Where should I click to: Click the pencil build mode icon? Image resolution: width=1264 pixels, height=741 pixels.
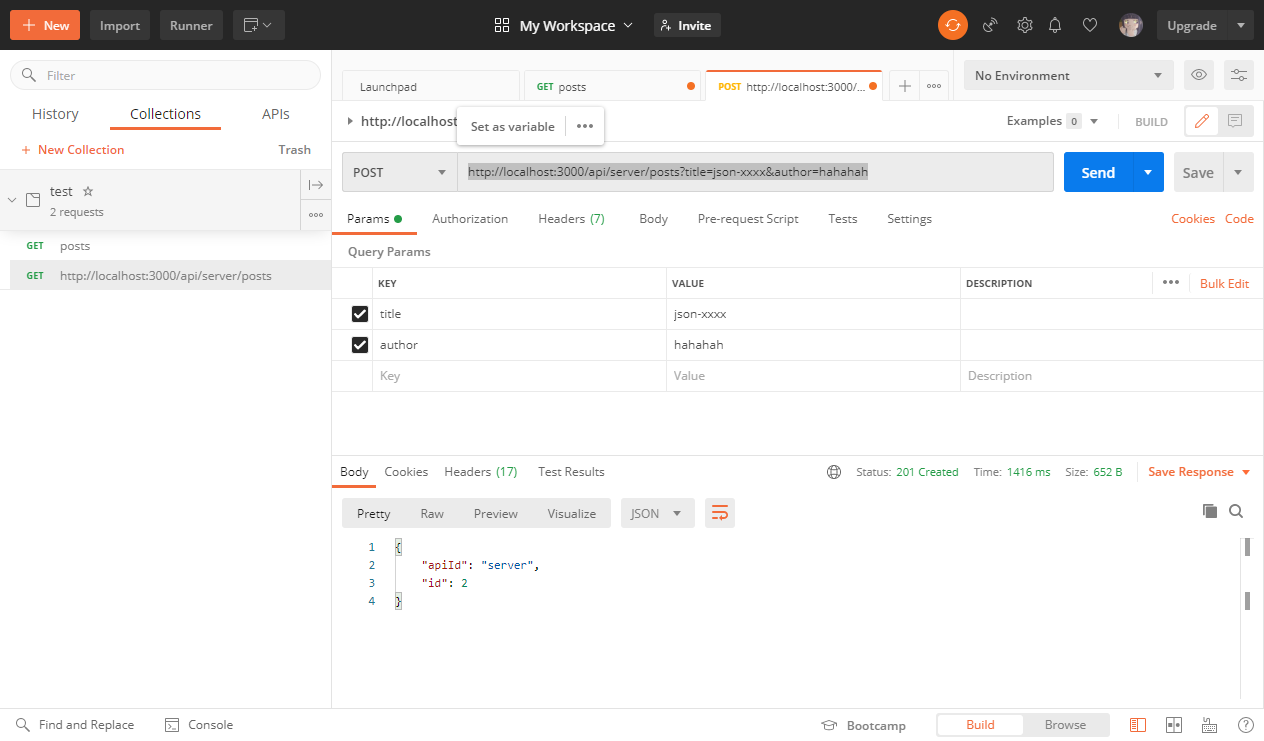pos(1202,121)
